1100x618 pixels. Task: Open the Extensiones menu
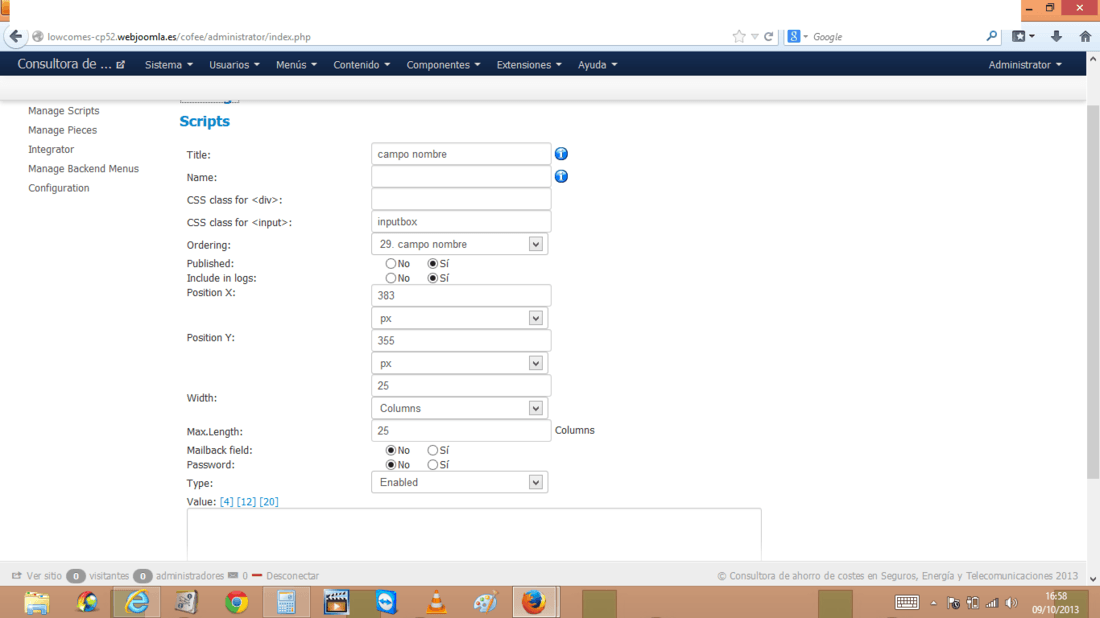coord(529,65)
